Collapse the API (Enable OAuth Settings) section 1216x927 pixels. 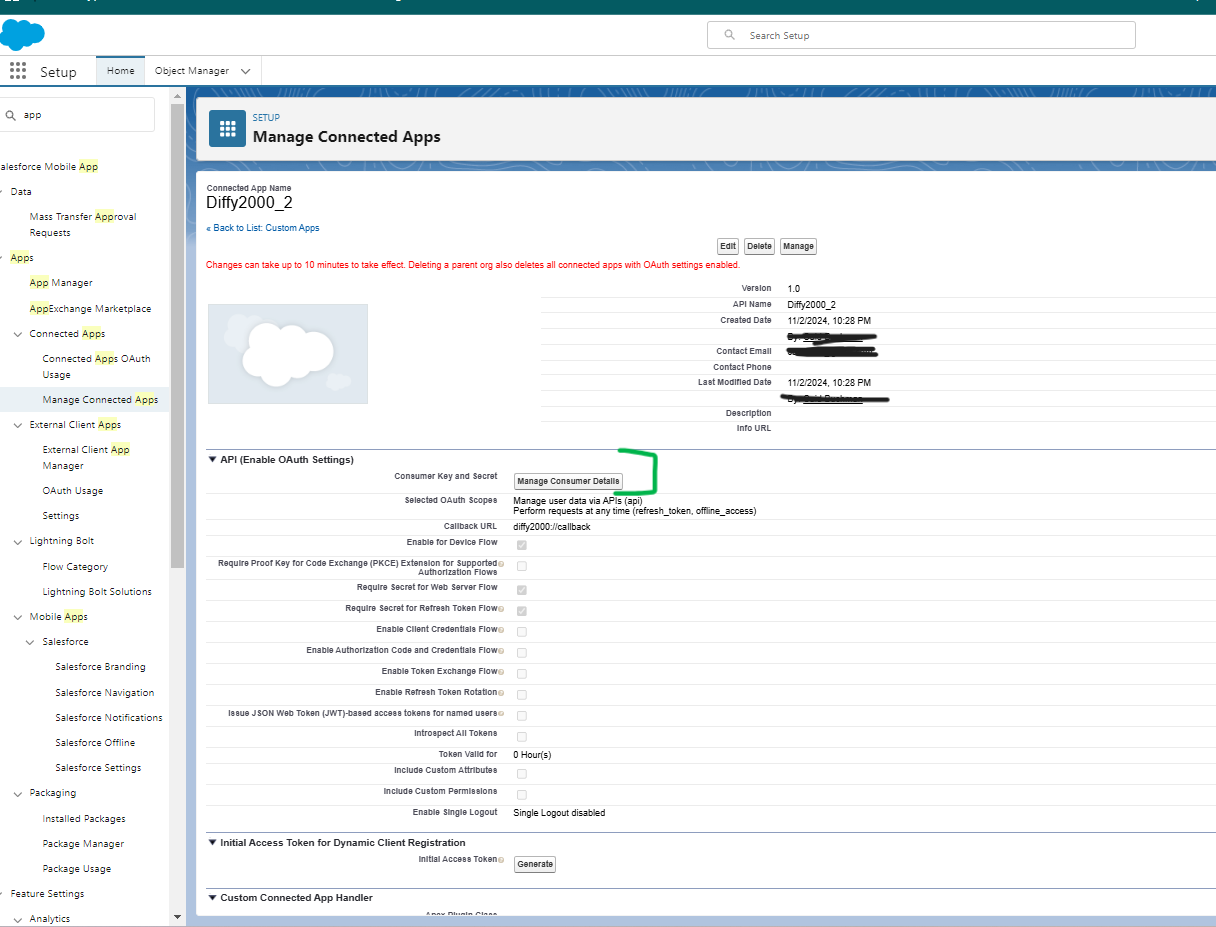(x=212, y=460)
